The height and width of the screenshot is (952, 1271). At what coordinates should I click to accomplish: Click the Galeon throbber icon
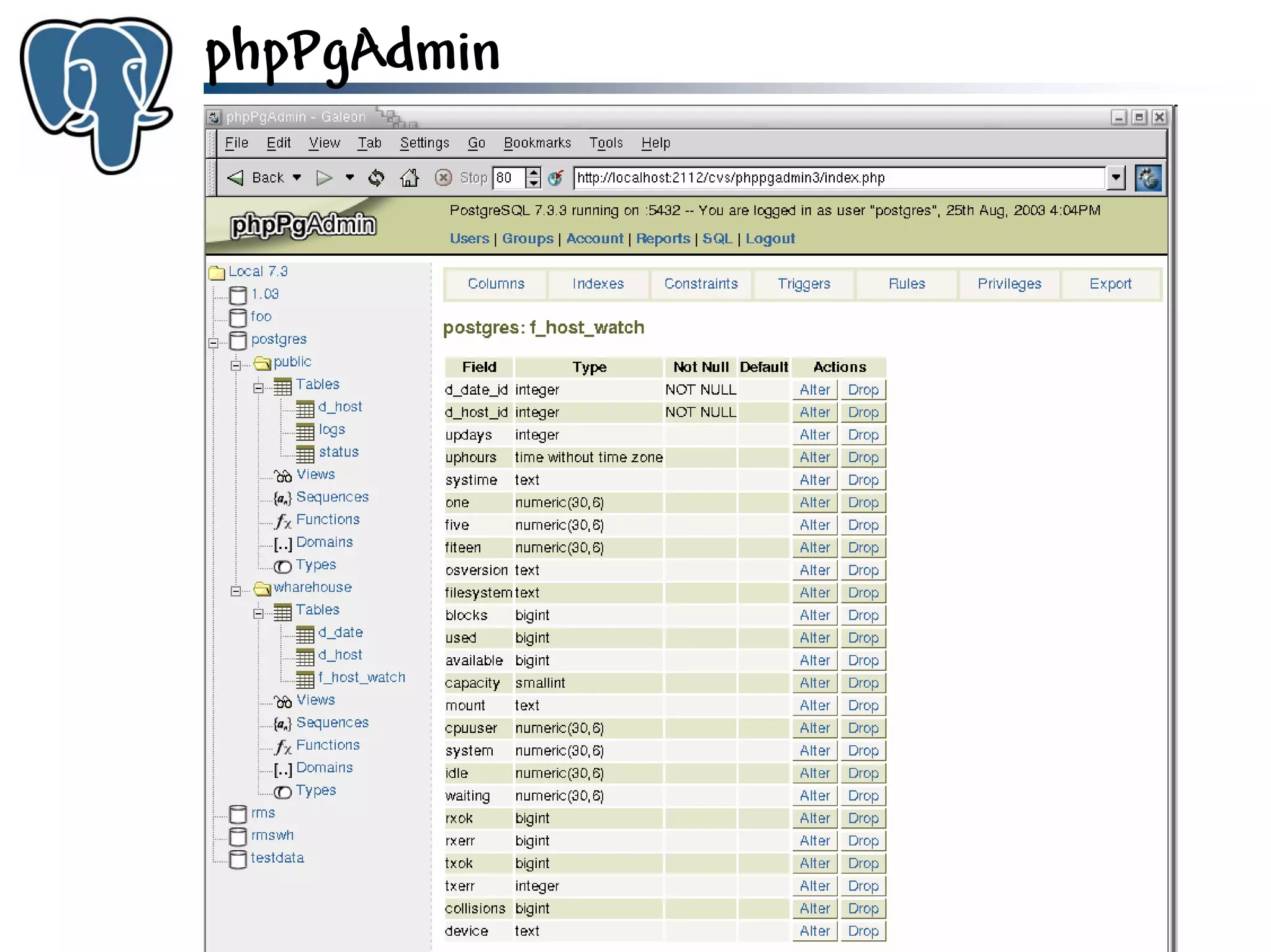(1147, 178)
